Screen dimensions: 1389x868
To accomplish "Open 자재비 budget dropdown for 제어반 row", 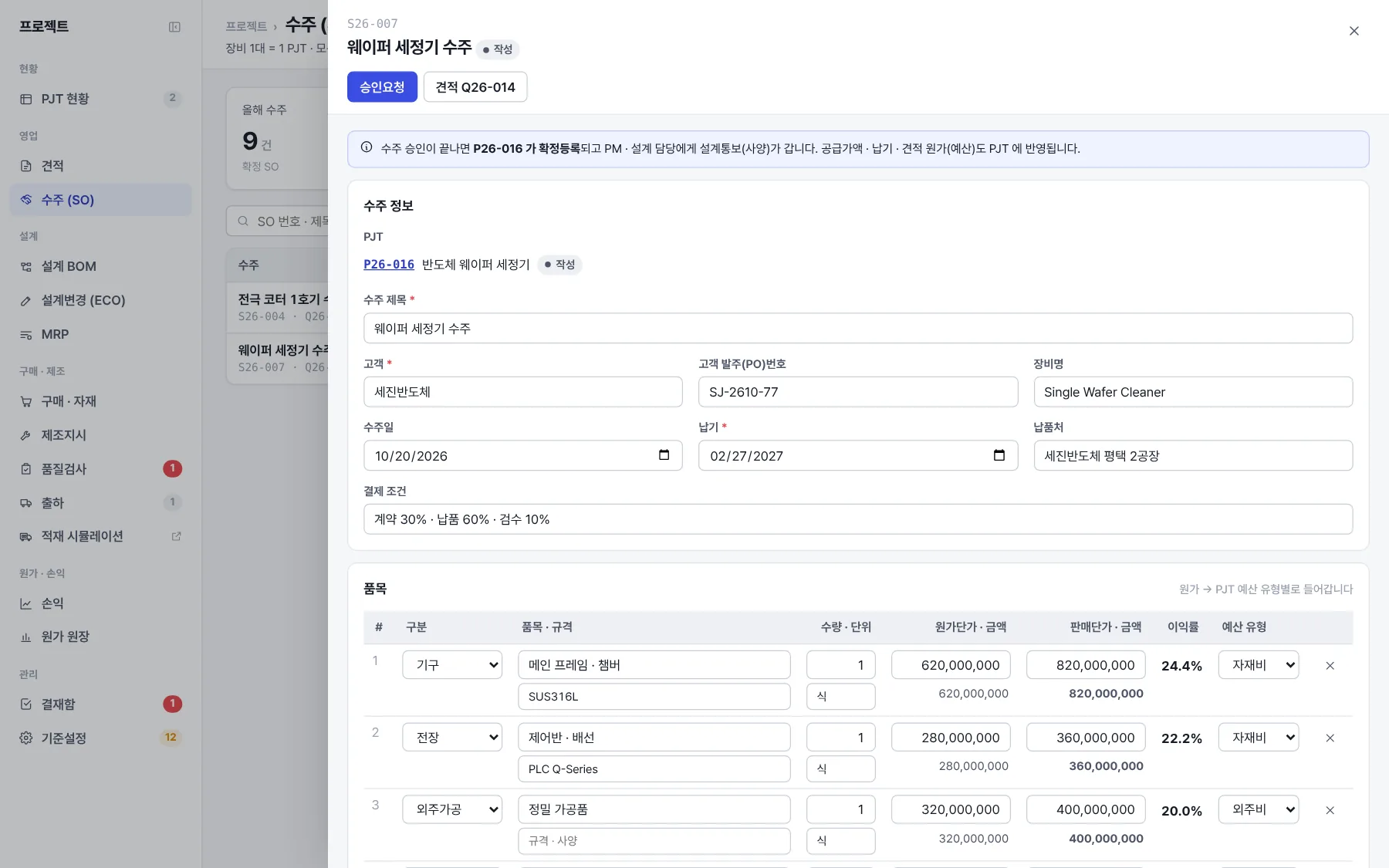I will (1259, 738).
